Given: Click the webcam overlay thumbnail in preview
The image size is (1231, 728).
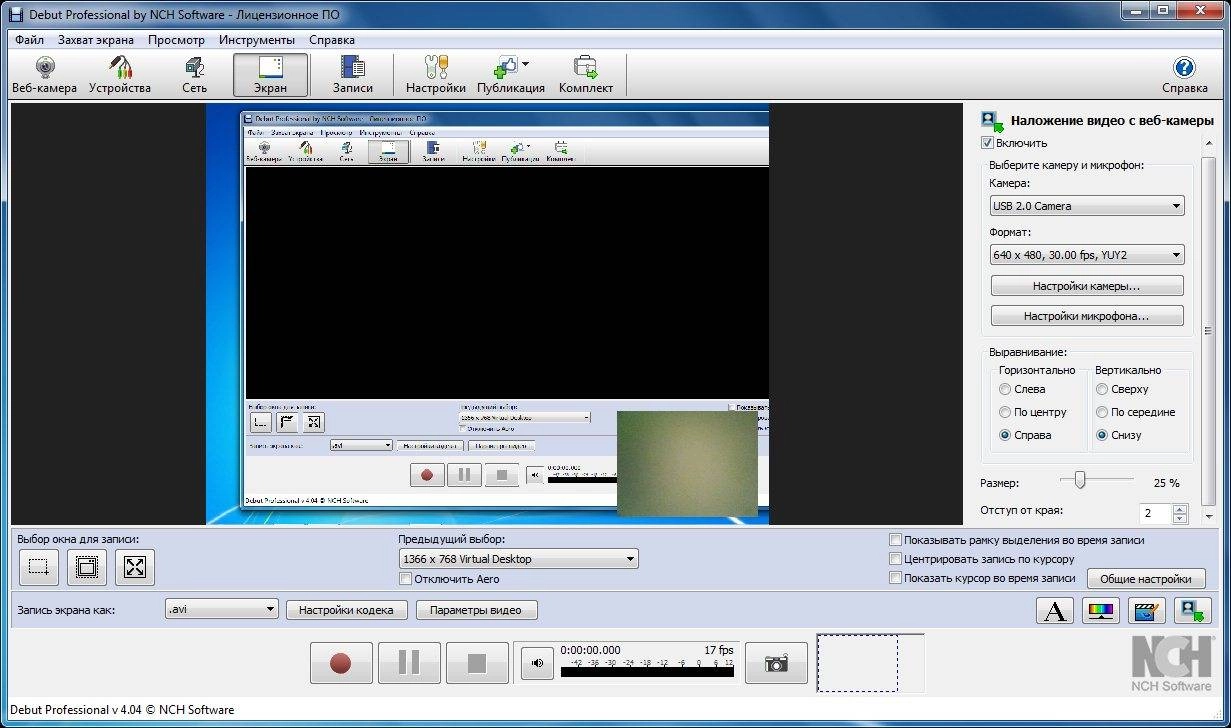Looking at the screenshot, I should coord(687,463).
